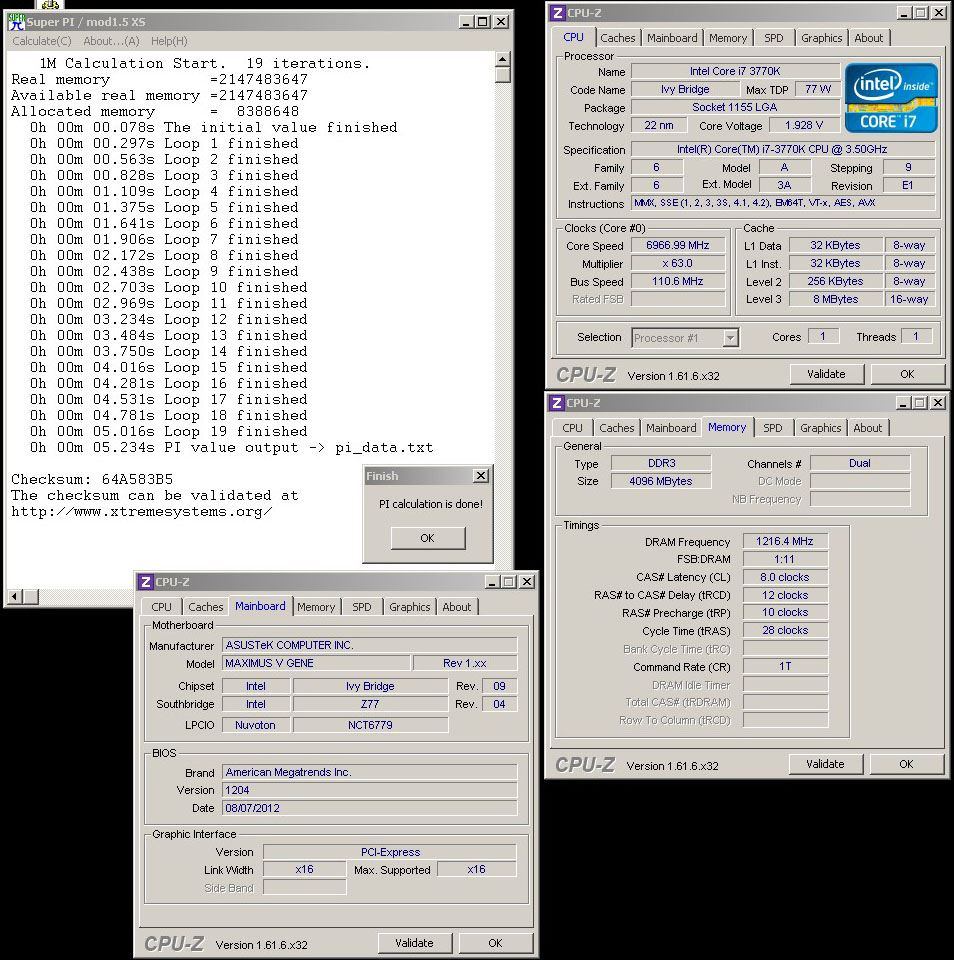Click the ASUSTeK COMPUTER INC. manufacturer field
This screenshot has width=954, height=960.
tap(370, 645)
